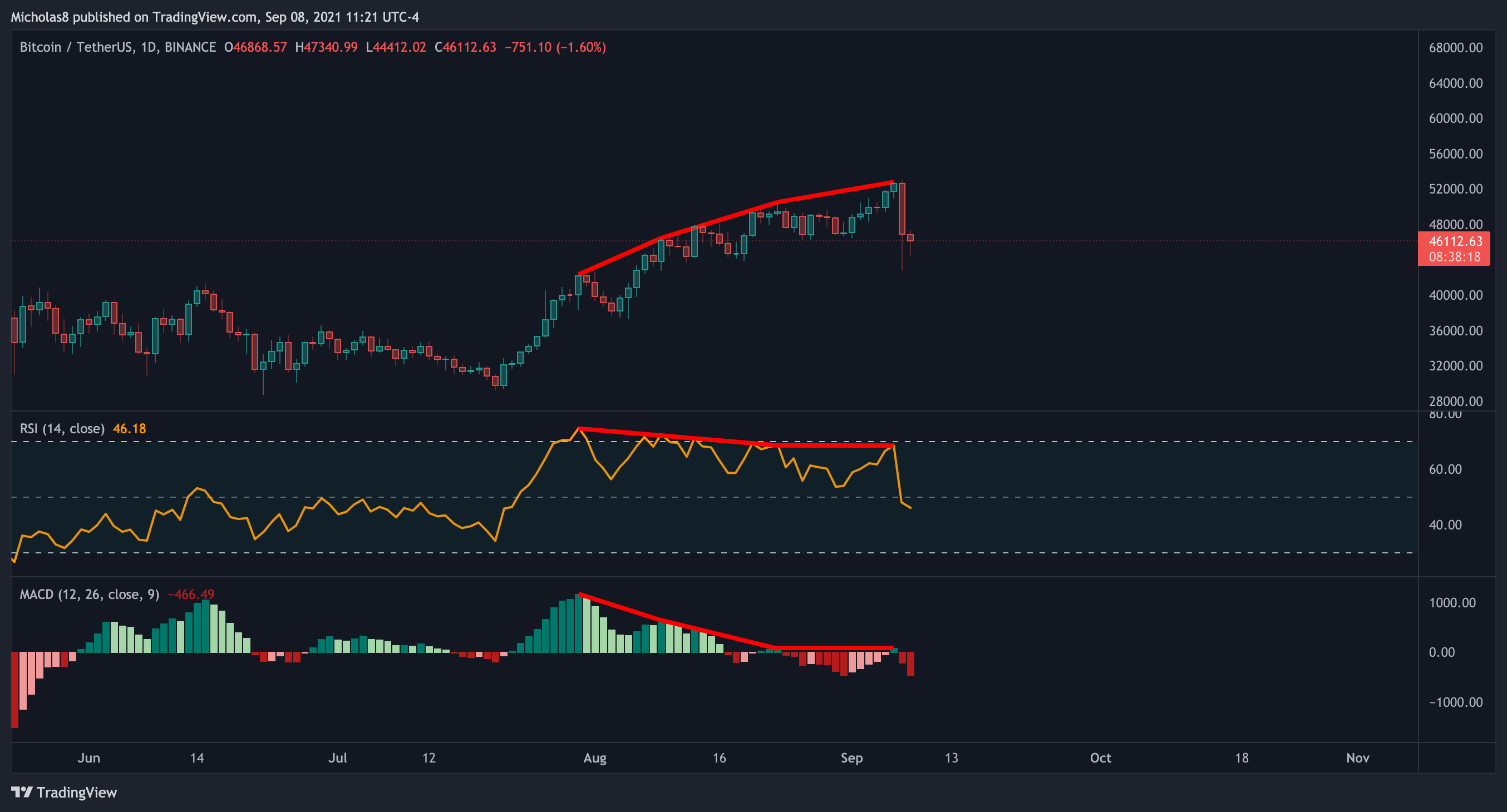Click the 32000.00 price axis label
This screenshot has height=812, width=1507.
[x=1455, y=366]
